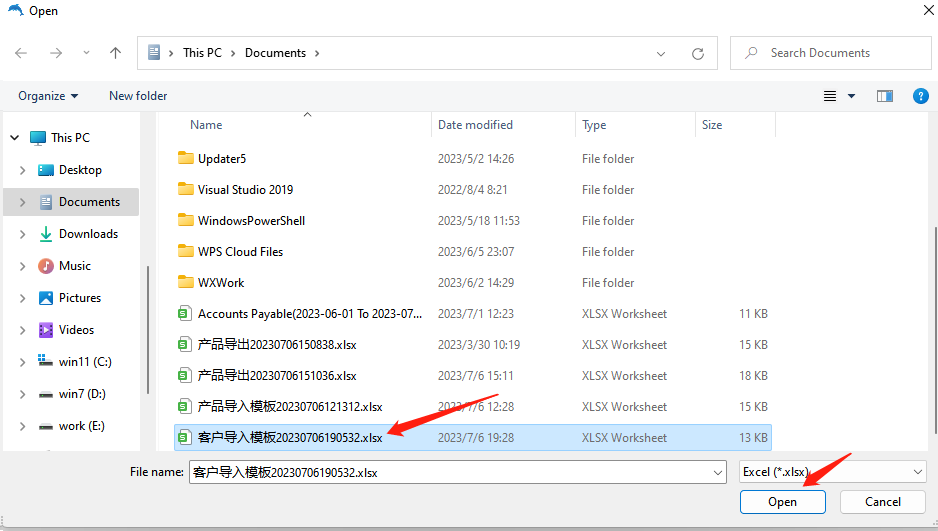Open the Organize menu

point(48,96)
